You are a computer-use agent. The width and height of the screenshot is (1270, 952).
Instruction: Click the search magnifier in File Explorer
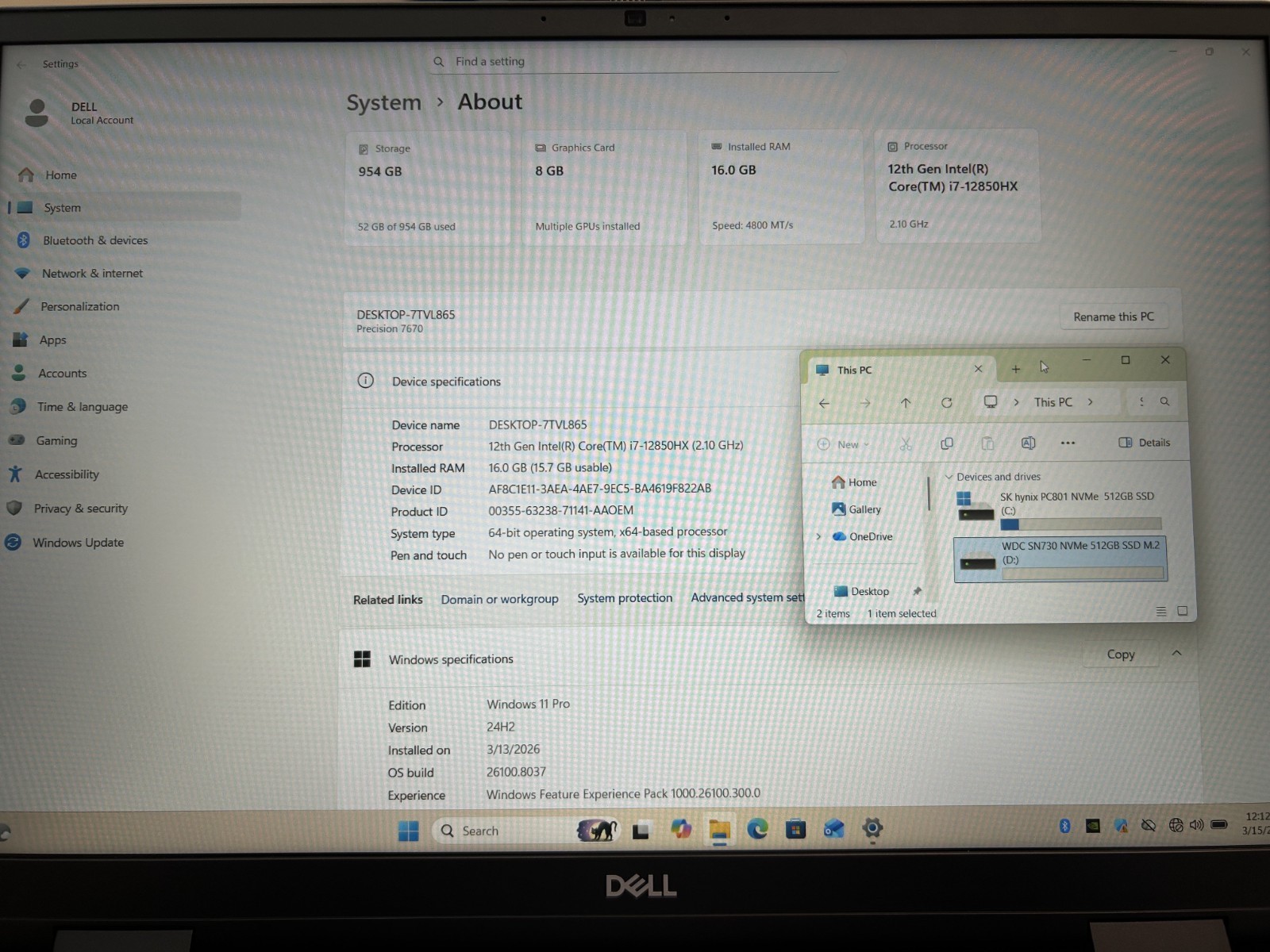1164,401
